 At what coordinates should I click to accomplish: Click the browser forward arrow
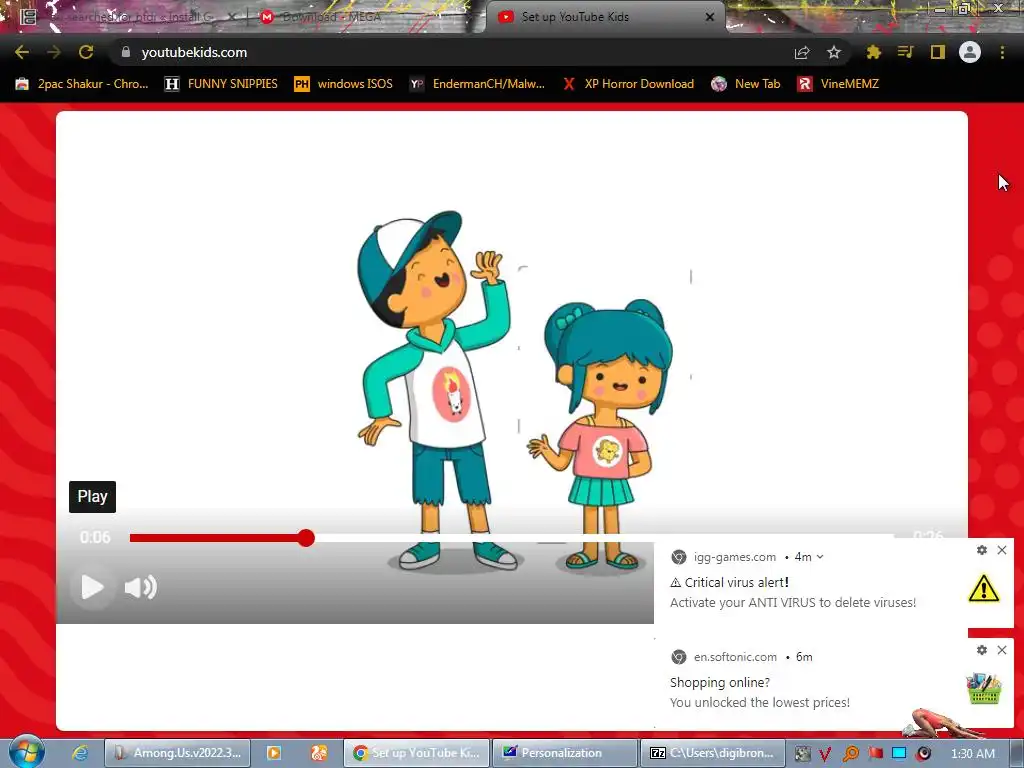click(x=54, y=52)
